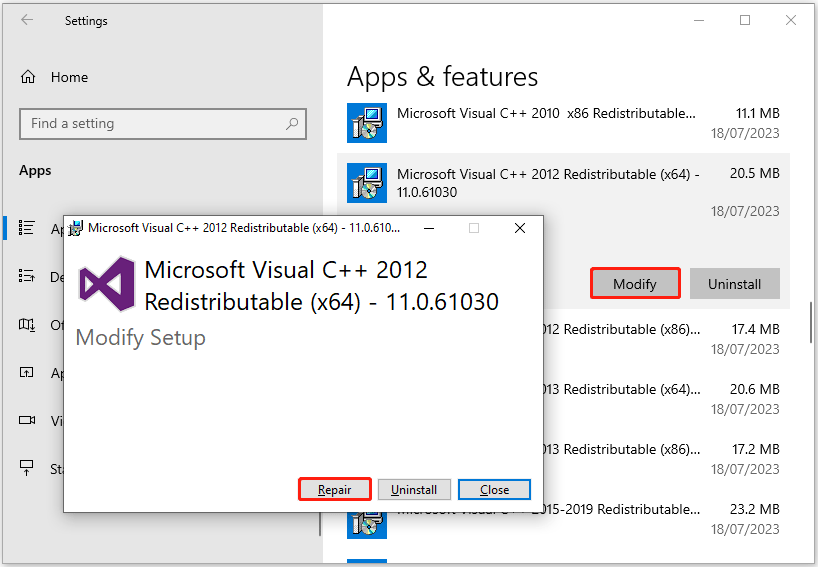
Task: Click the Apps section heading
Action: pos(35,171)
